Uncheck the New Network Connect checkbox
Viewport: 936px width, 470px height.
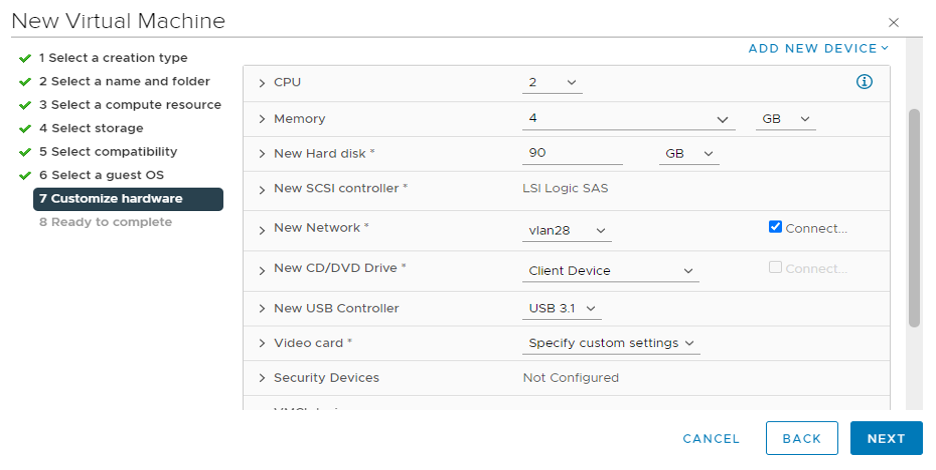pyautogui.click(x=775, y=227)
